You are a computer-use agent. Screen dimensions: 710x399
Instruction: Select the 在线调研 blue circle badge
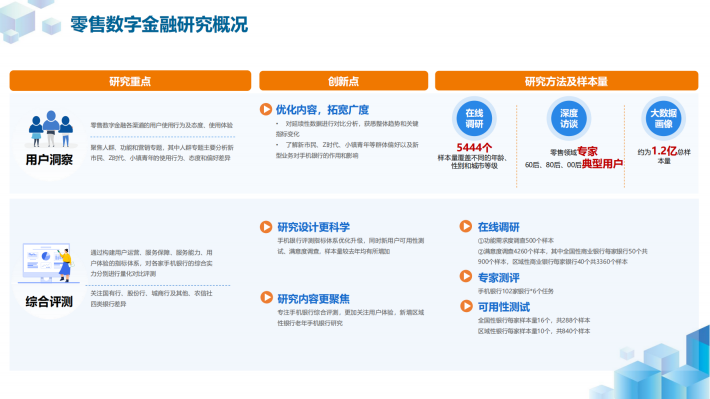474,119
